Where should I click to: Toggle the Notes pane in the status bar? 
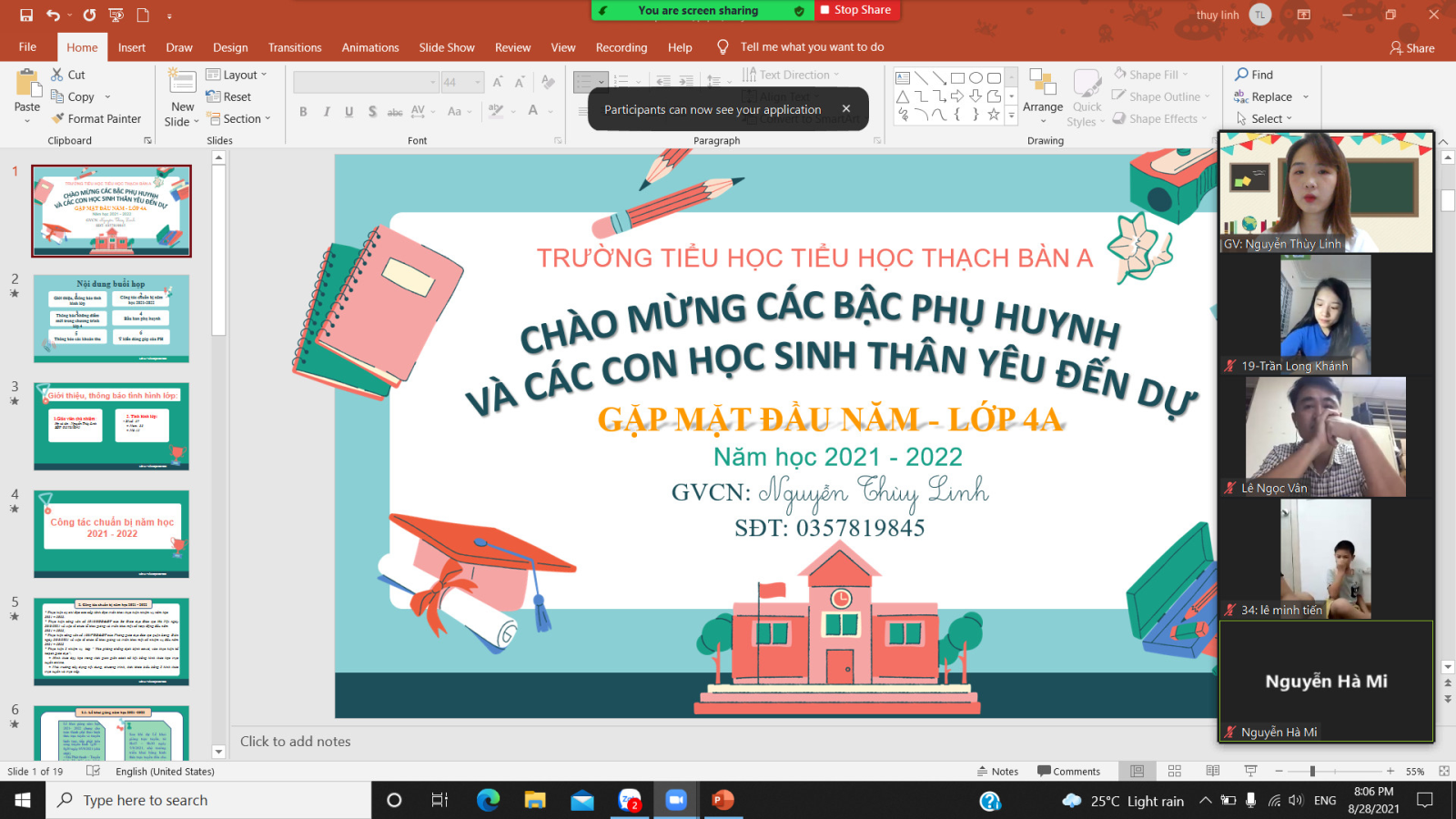point(997,771)
